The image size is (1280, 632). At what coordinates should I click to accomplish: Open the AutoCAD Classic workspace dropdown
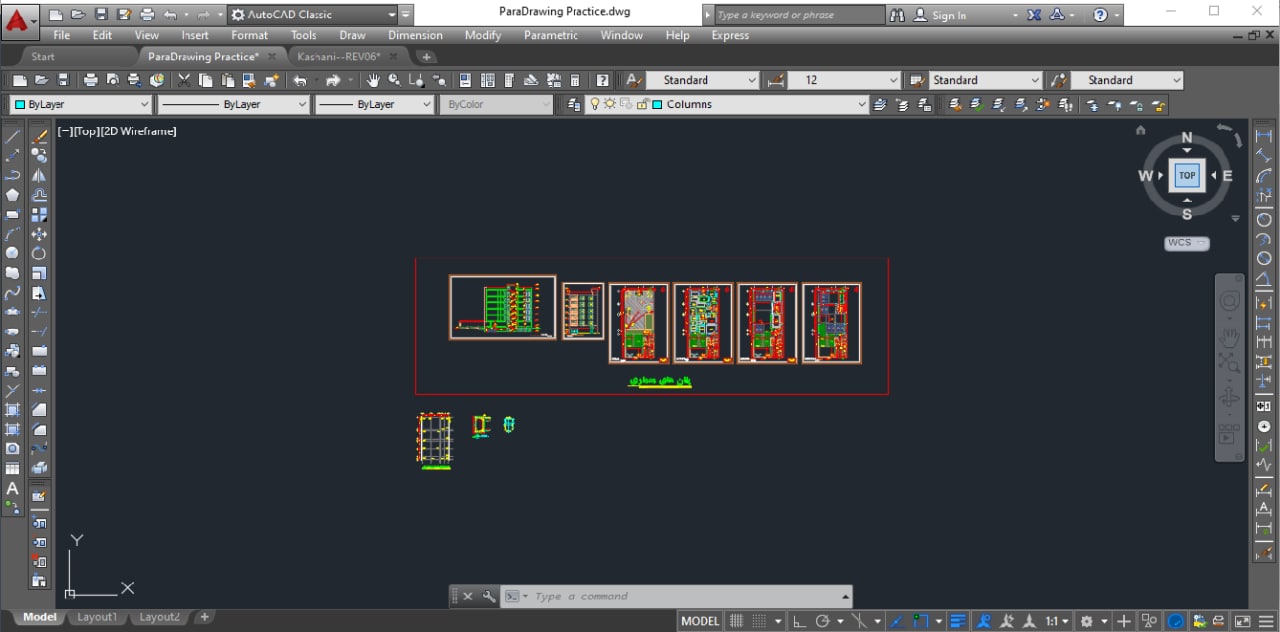point(313,15)
